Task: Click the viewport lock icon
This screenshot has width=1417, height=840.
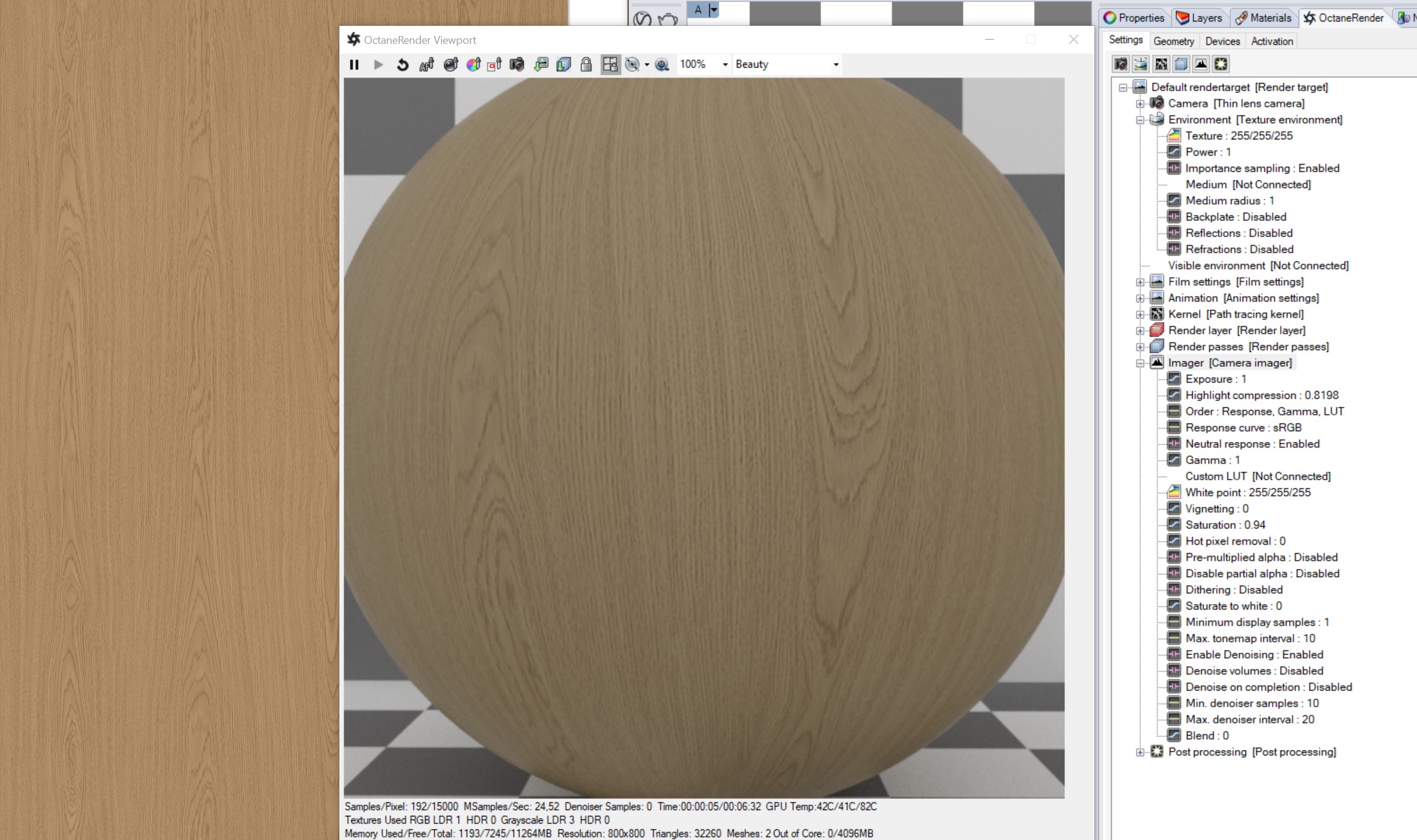Action: tap(586, 65)
